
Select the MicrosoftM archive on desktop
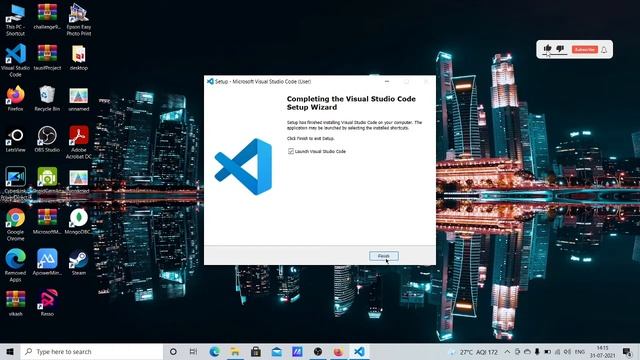(47, 221)
